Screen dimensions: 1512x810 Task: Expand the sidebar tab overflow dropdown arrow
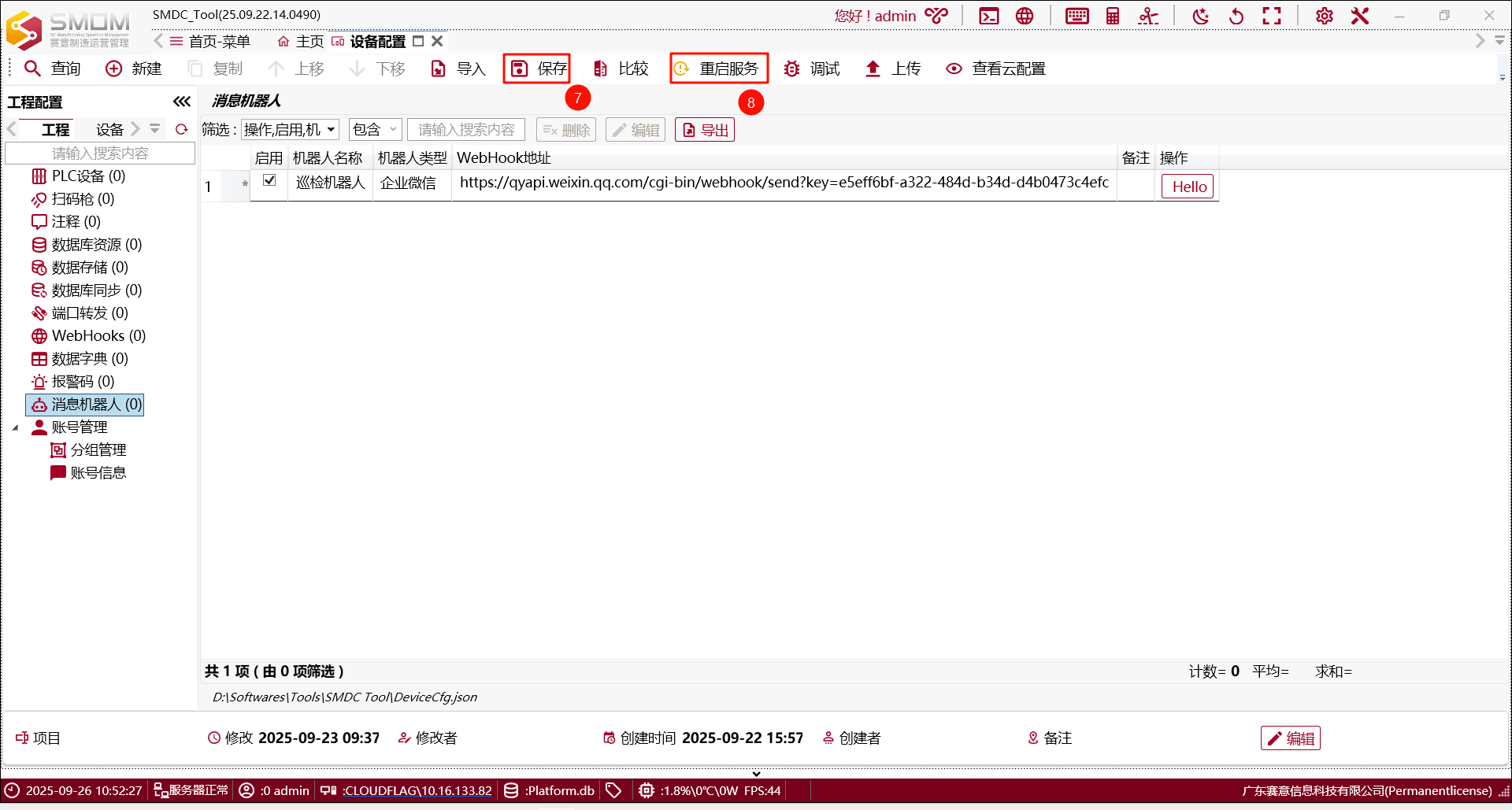(x=155, y=128)
